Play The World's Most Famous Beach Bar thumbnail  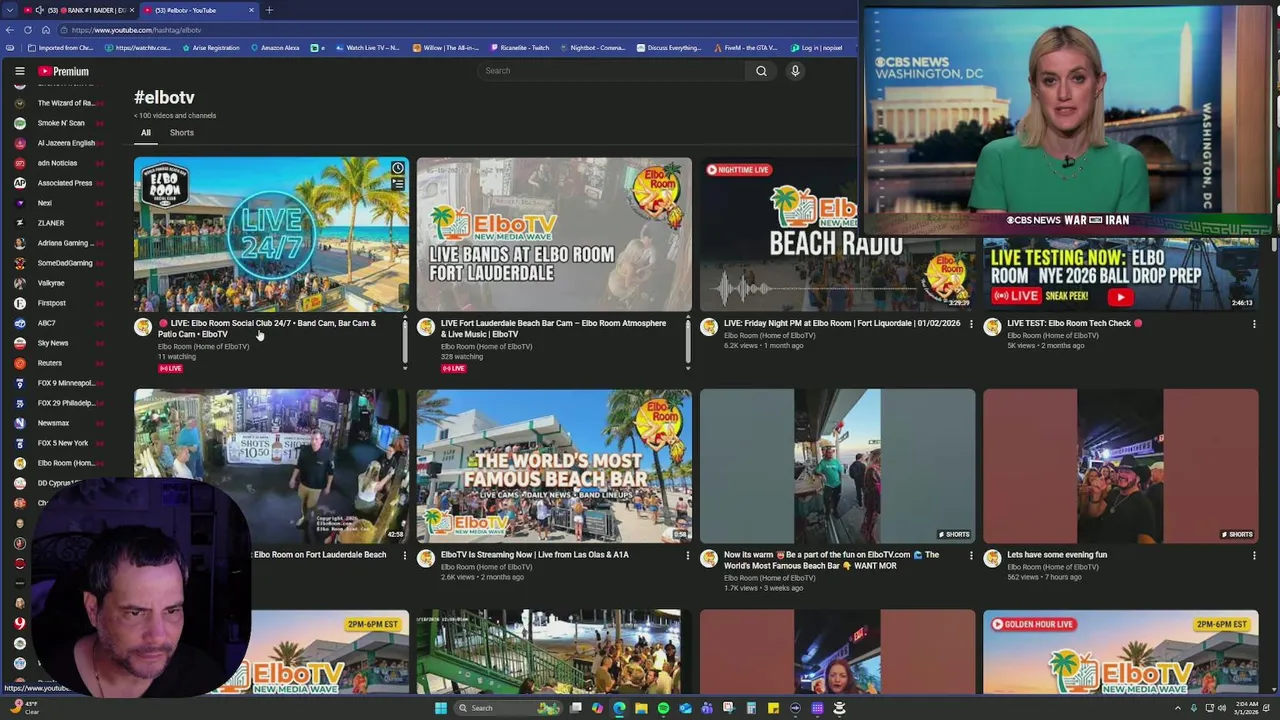click(x=554, y=466)
